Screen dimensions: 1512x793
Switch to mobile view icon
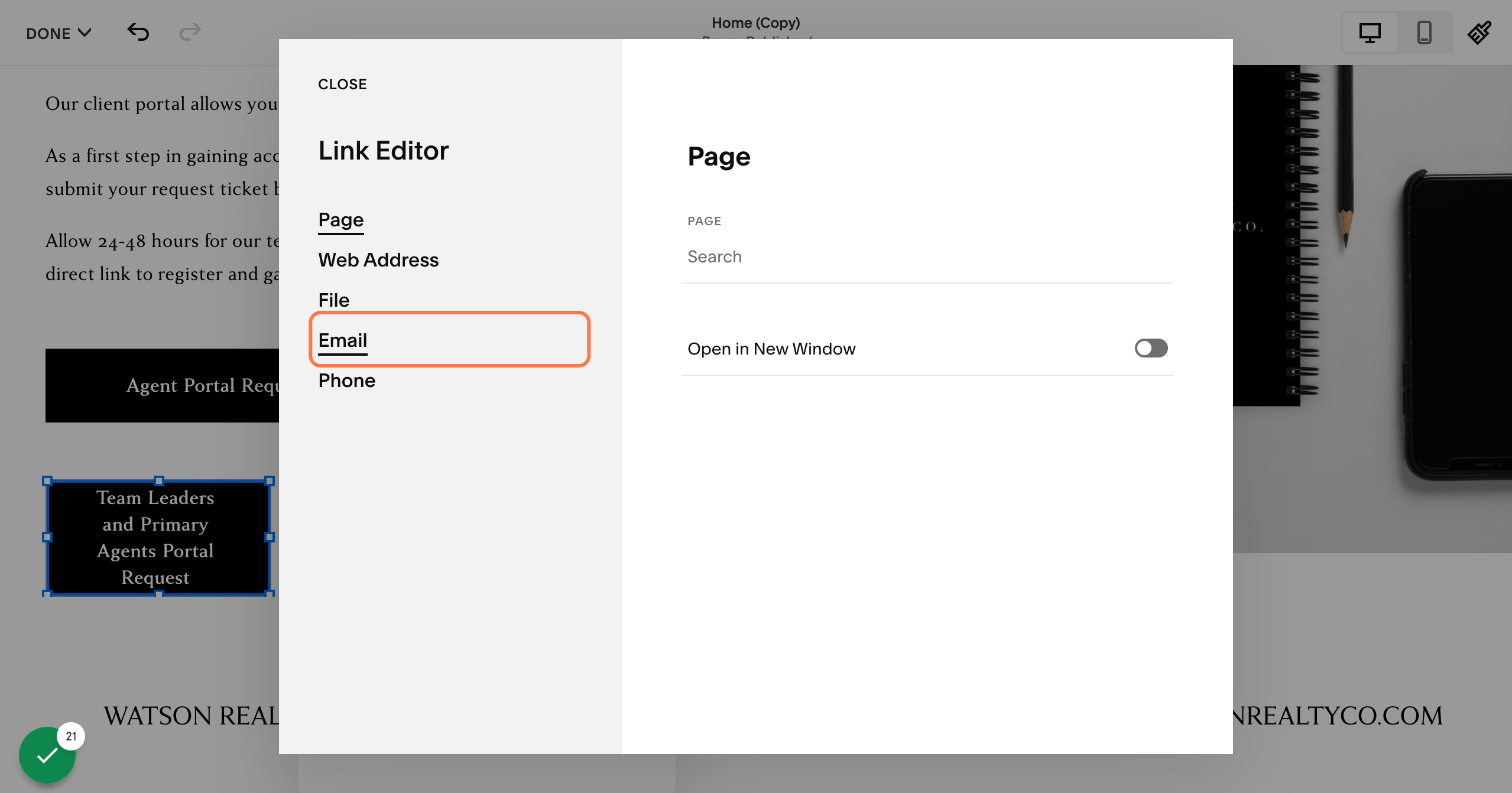coord(1425,32)
